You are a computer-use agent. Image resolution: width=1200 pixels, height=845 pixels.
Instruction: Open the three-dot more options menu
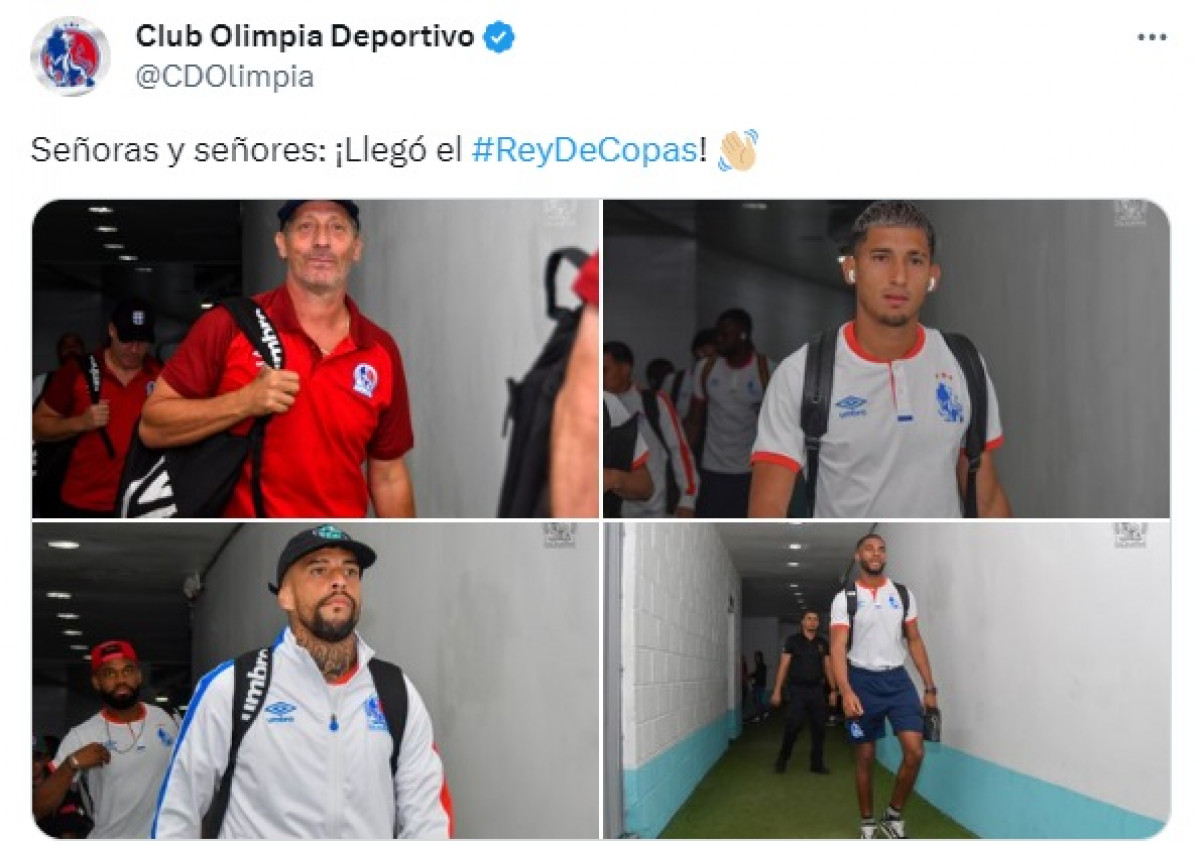[x=1152, y=37]
